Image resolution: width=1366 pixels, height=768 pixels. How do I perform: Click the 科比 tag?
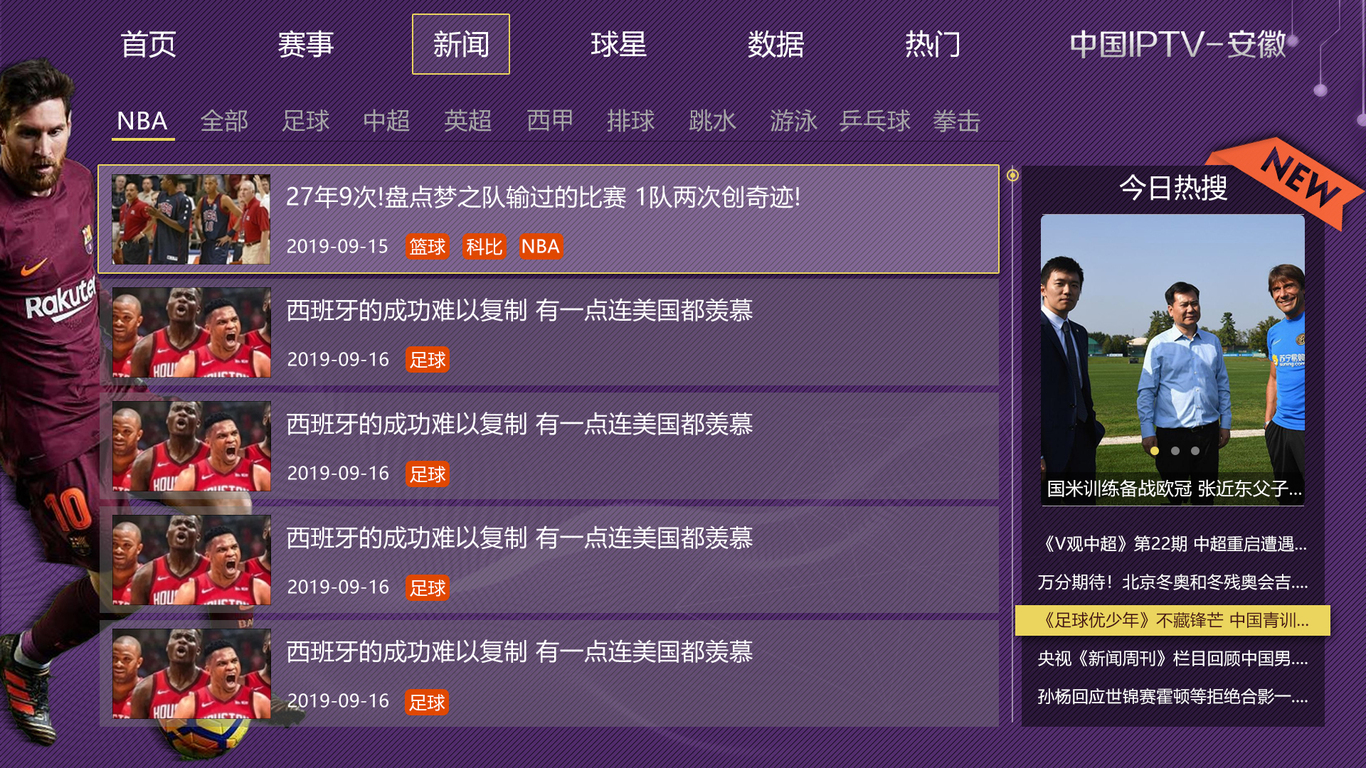(x=484, y=246)
